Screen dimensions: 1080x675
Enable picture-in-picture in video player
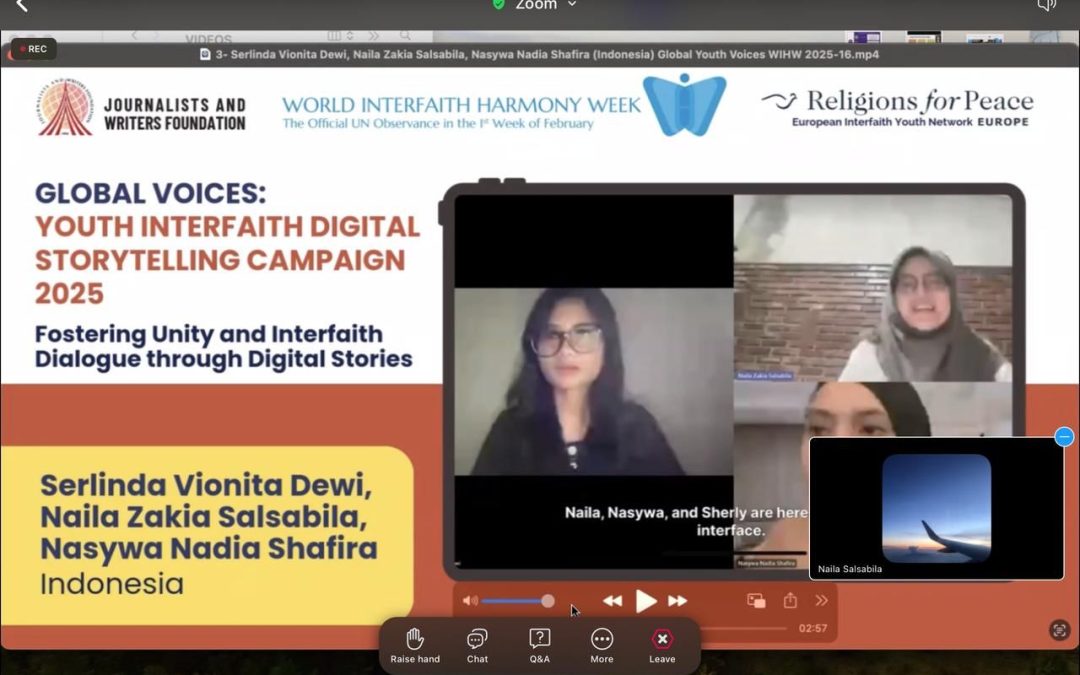756,601
